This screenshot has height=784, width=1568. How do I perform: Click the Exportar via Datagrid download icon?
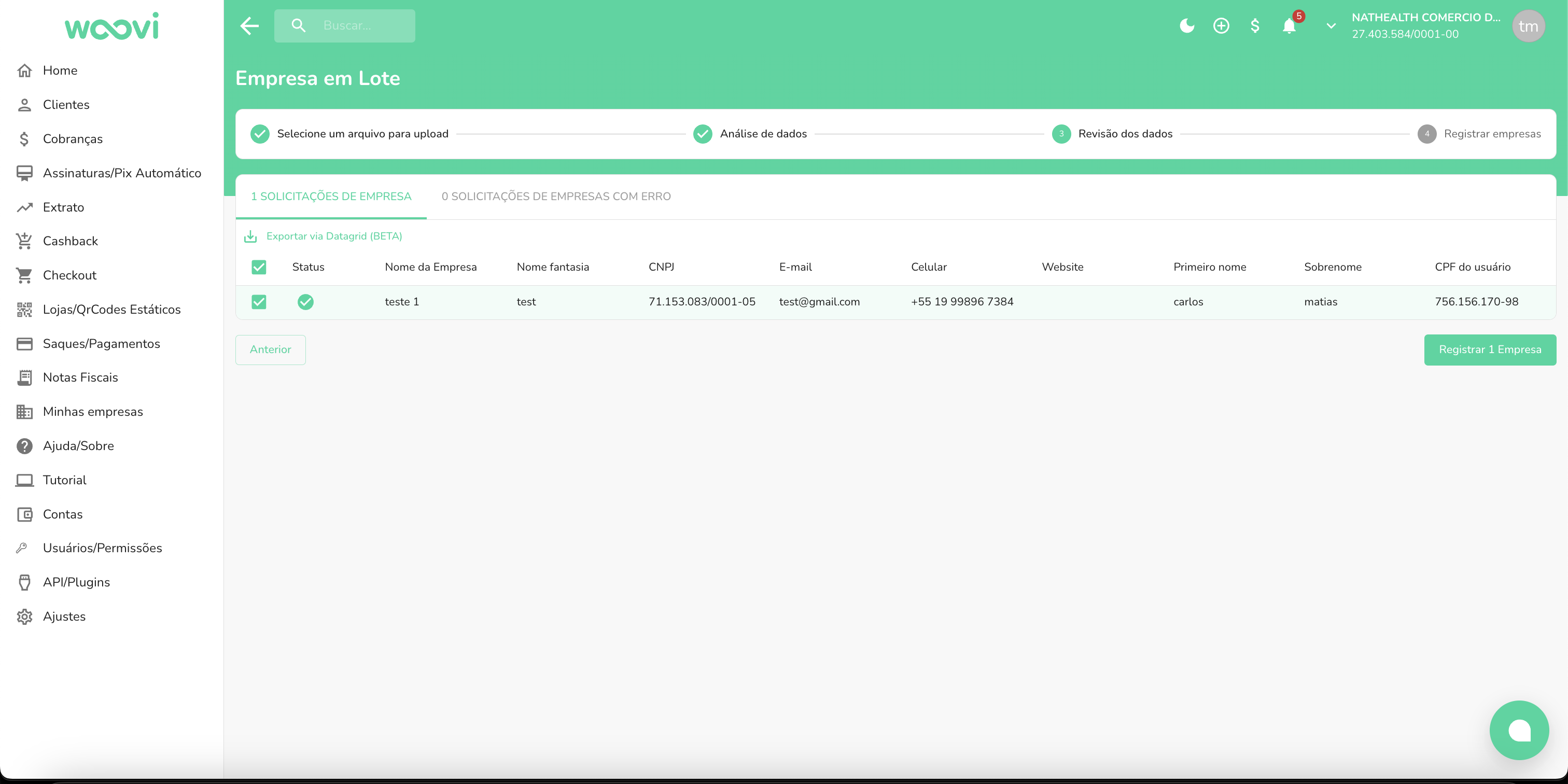click(250, 236)
